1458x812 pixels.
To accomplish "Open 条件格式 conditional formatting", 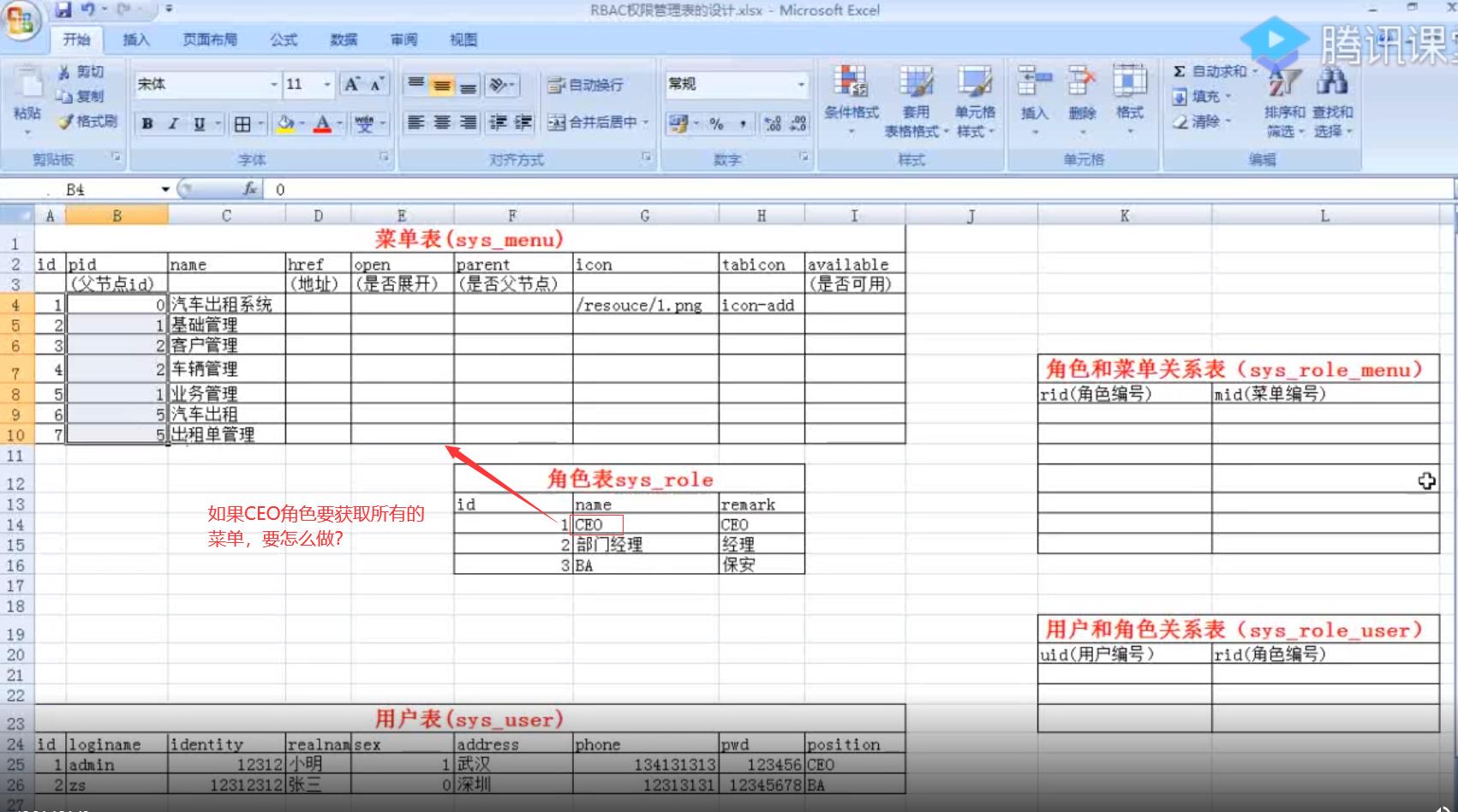I will 851,101.
